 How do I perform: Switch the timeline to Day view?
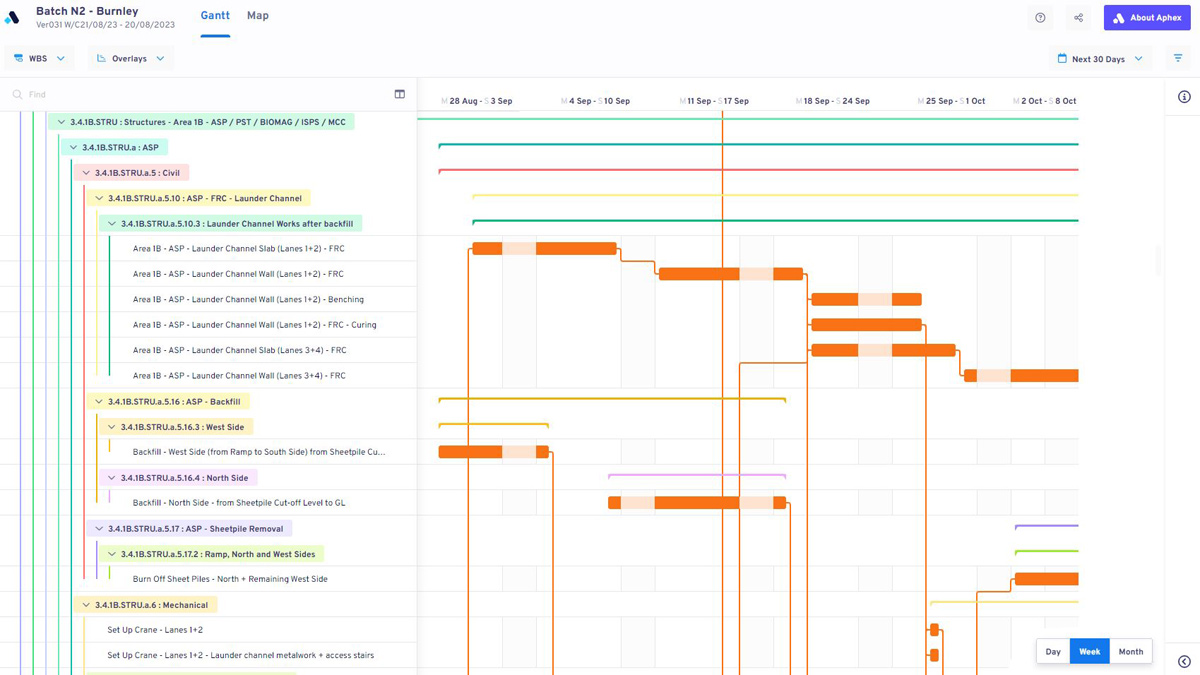(1053, 651)
